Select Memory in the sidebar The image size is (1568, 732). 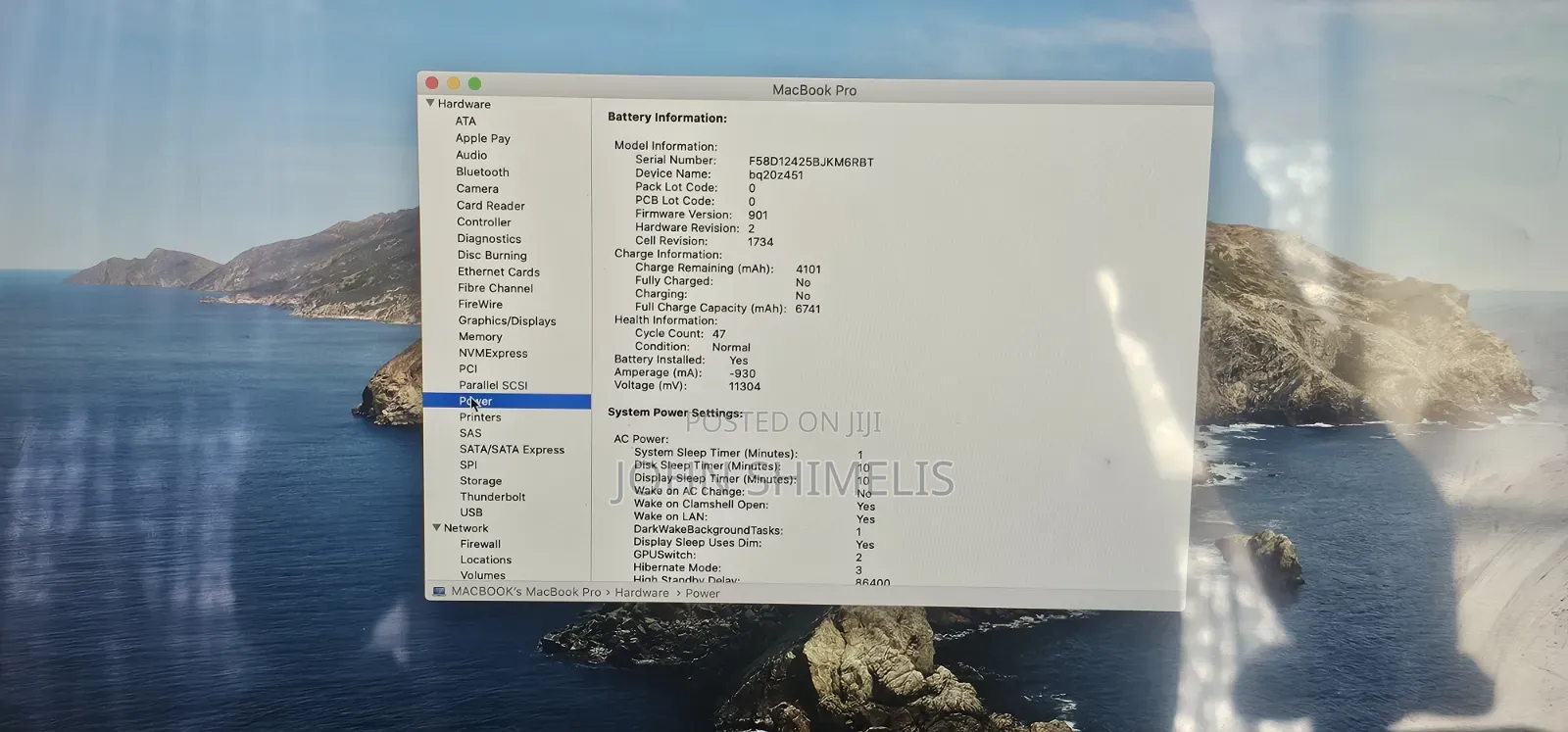click(480, 337)
